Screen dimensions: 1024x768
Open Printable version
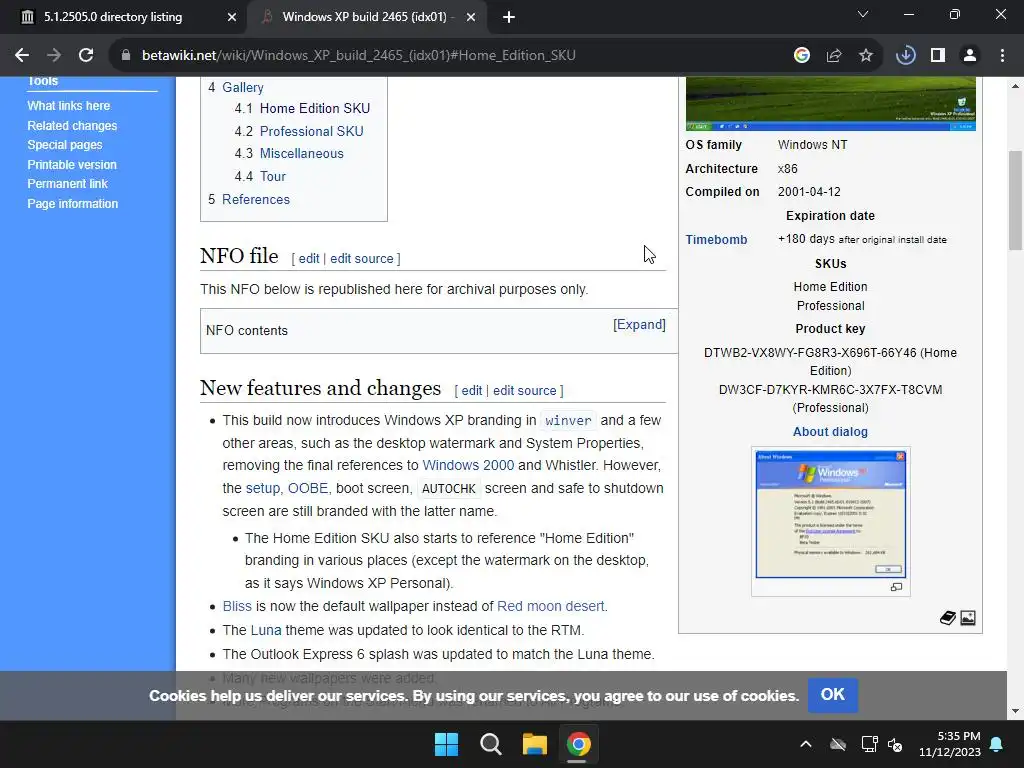coord(72,165)
